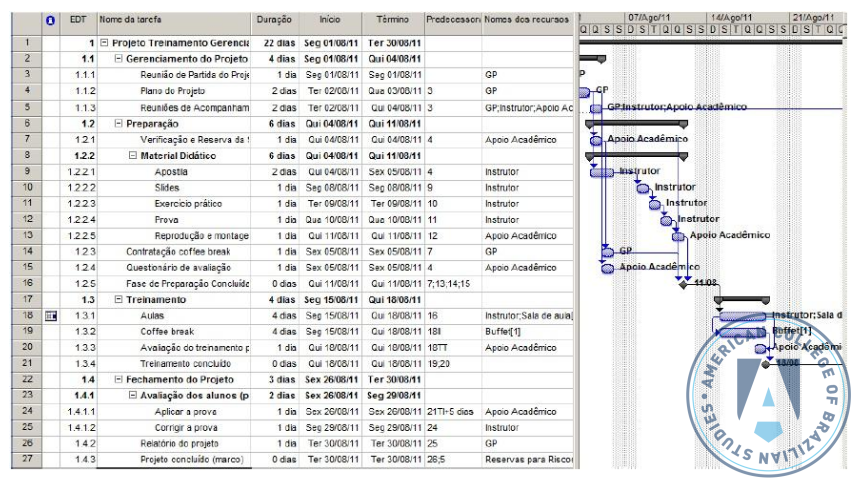Viewport: 854px width, 480px height.
Task: Click the Slides task Gantt bar
Action: (643, 189)
